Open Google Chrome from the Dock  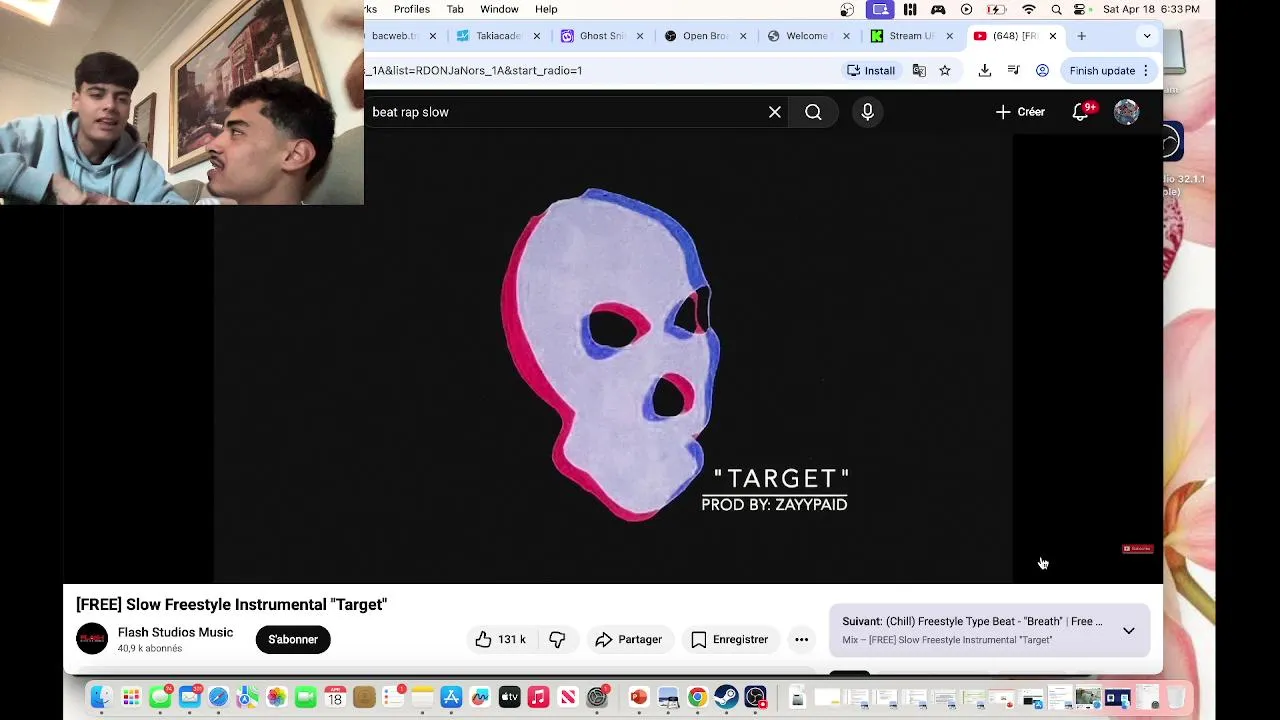pos(697,697)
